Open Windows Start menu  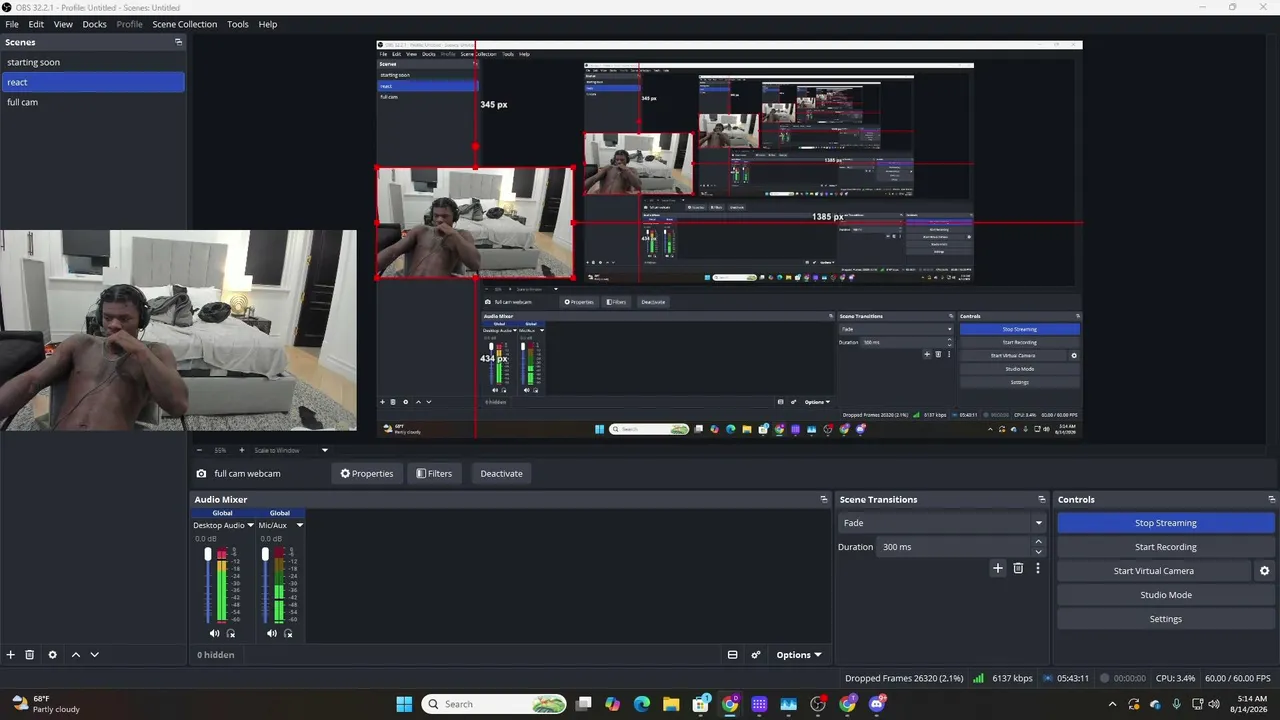pyautogui.click(x=404, y=704)
